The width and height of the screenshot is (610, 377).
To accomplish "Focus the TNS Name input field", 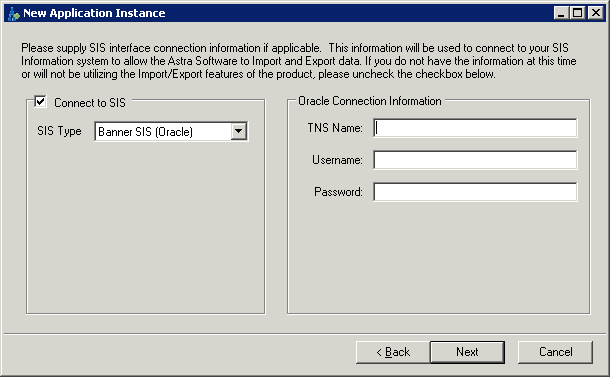I will tap(475, 128).
